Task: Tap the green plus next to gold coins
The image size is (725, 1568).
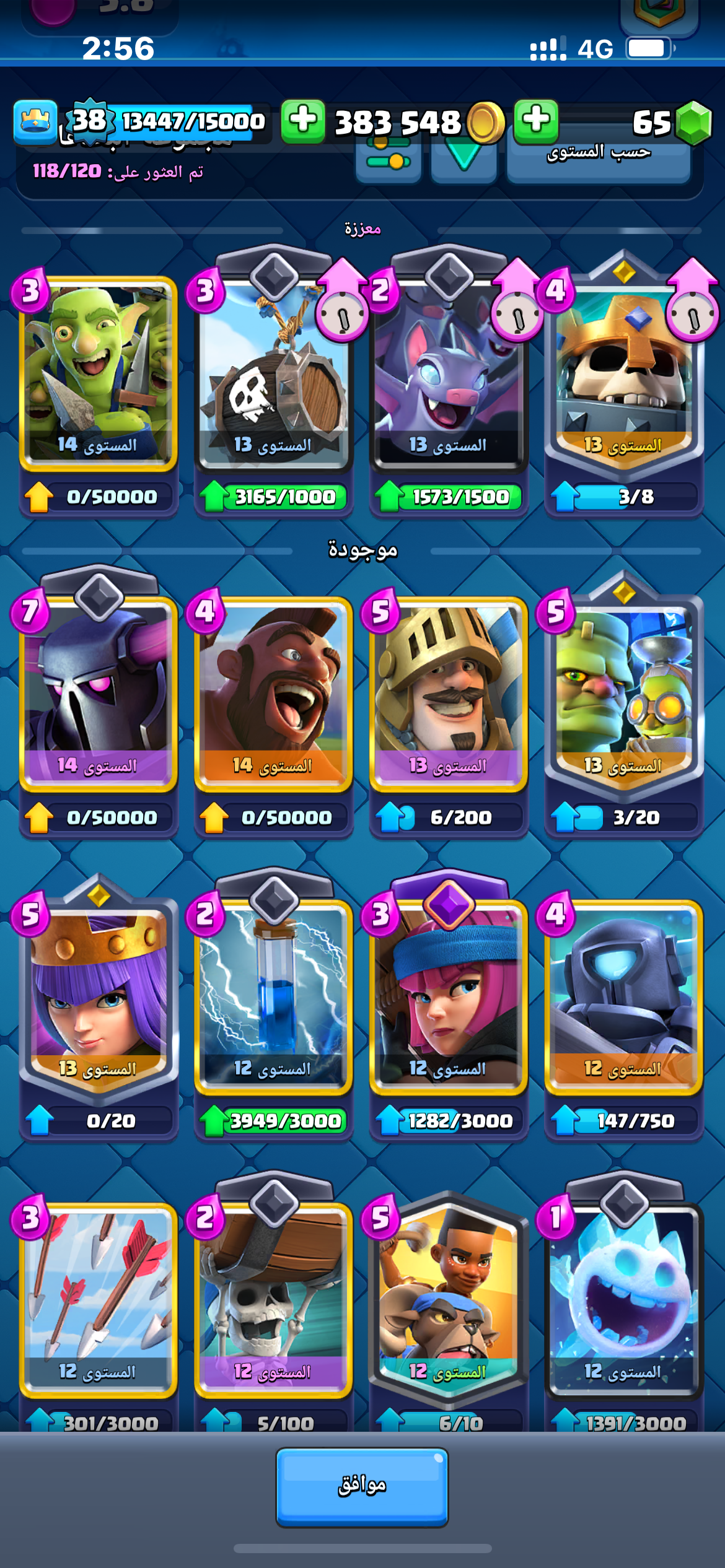Action: (303, 121)
